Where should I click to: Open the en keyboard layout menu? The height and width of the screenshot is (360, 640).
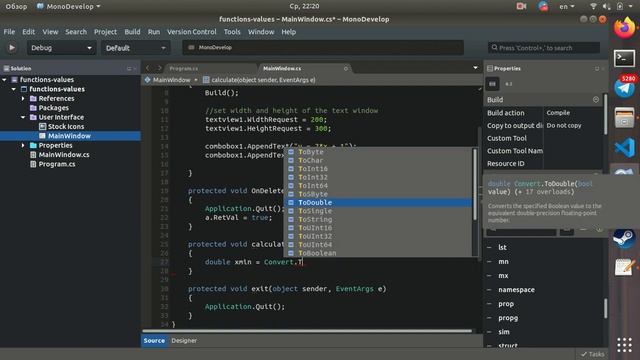[x=567, y=6]
